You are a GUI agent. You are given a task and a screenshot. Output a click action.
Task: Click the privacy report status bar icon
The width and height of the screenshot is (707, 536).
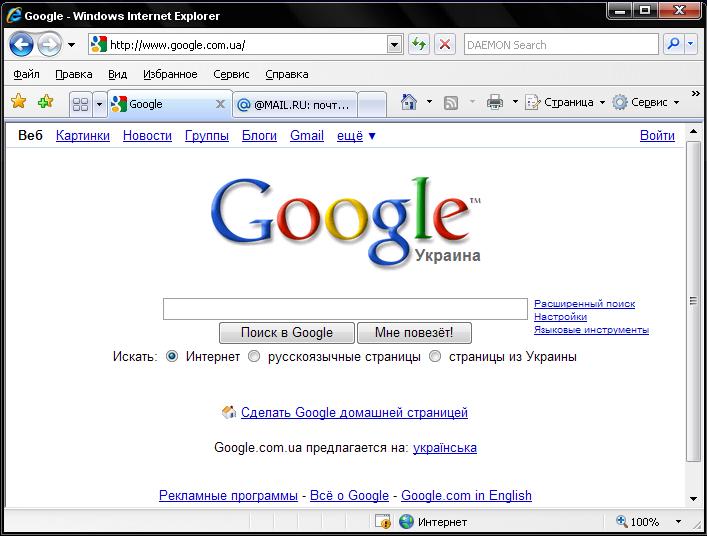[383, 522]
